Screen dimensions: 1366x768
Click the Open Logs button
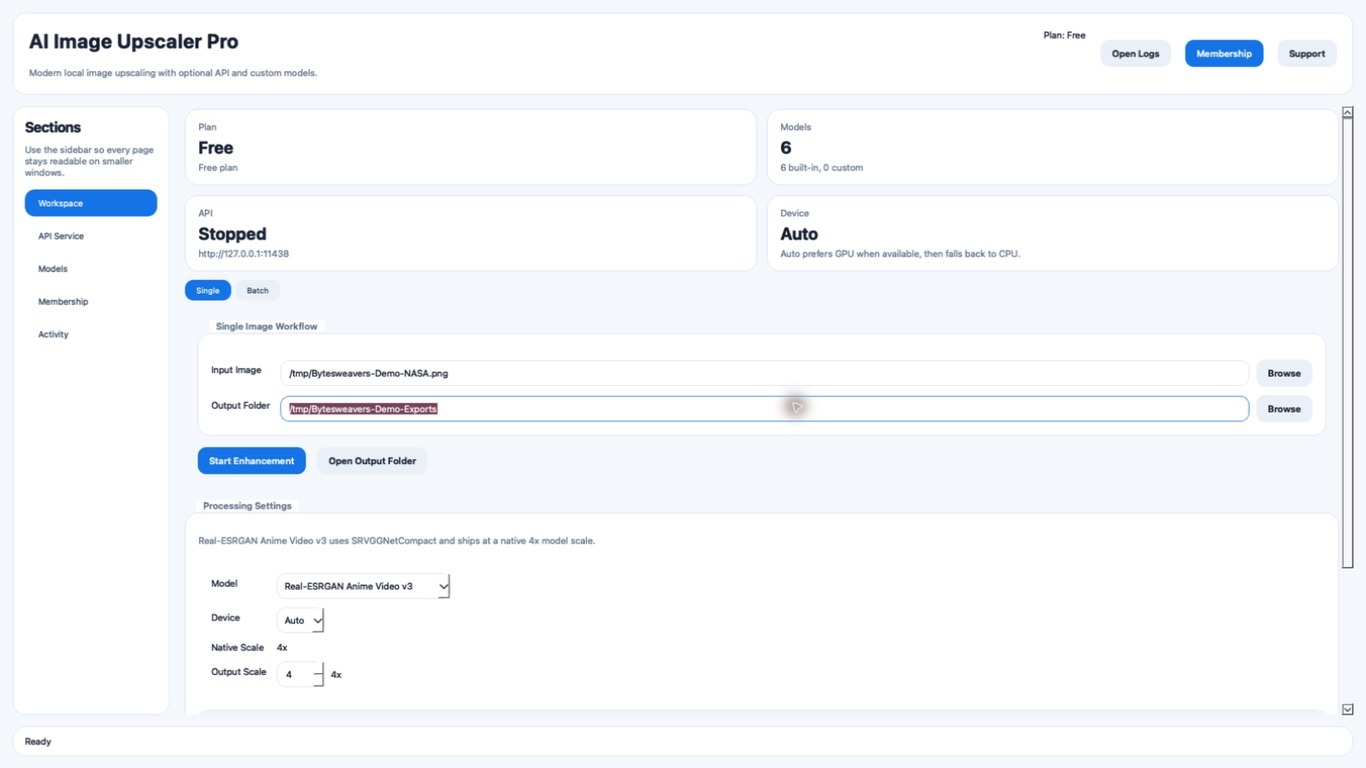[x=1135, y=54]
